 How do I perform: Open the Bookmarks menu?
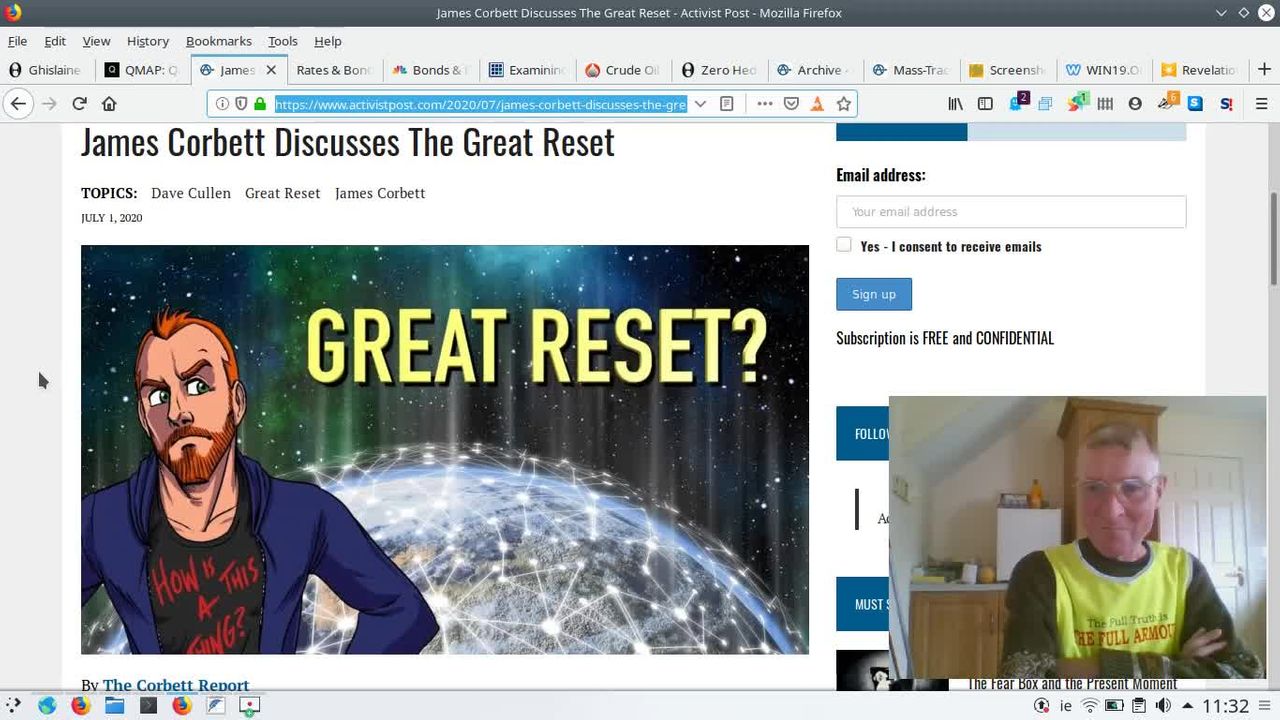point(218,41)
